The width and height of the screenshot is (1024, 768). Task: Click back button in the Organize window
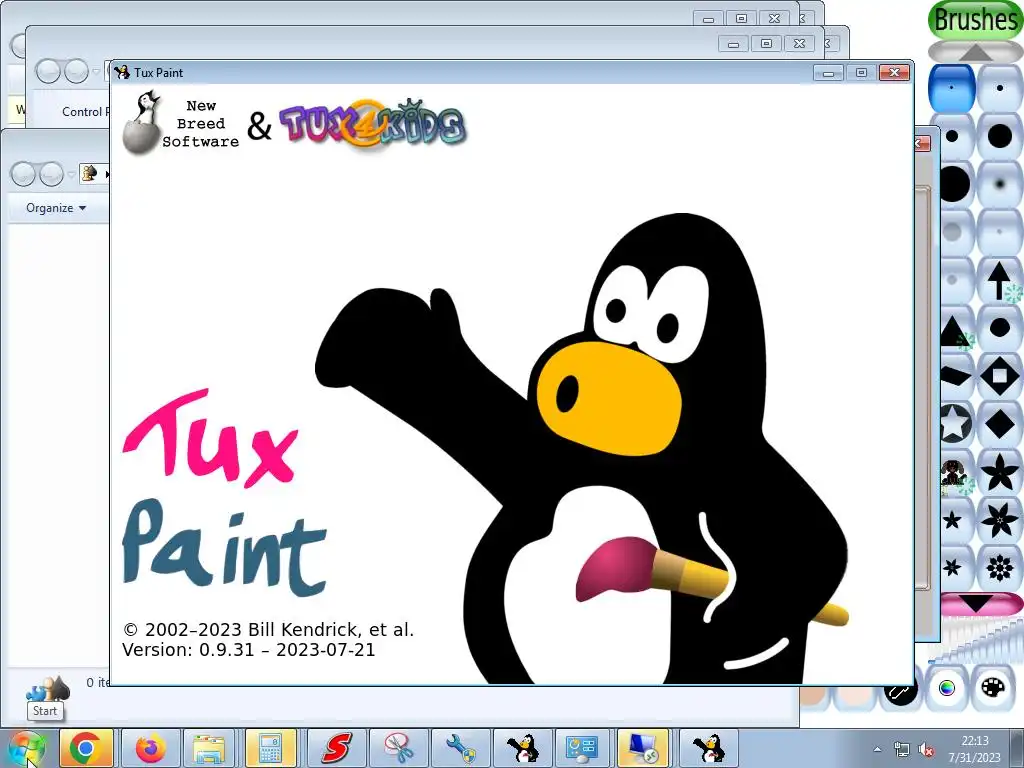23,174
